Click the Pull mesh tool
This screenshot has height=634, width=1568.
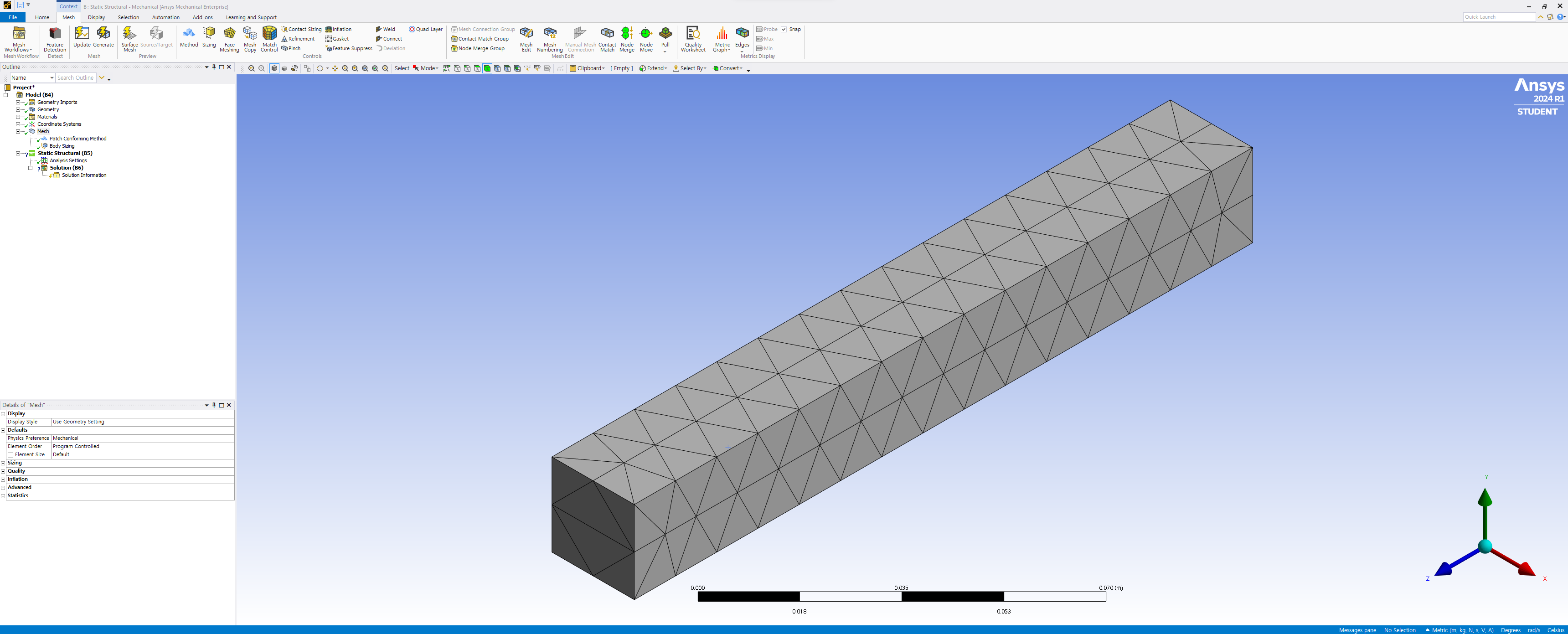pos(665,40)
